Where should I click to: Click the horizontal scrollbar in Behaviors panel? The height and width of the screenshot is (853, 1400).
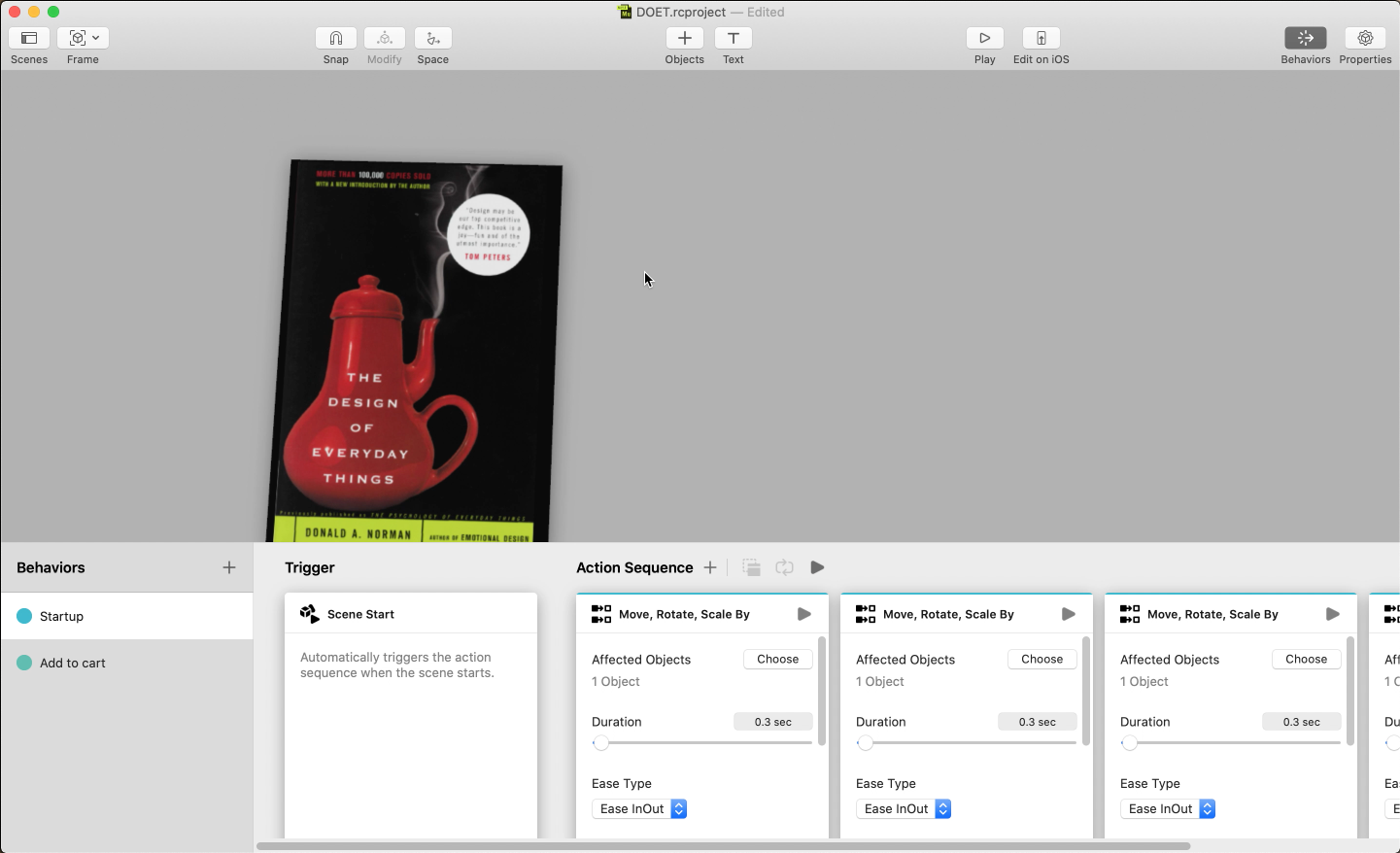[x=724, y=846]
